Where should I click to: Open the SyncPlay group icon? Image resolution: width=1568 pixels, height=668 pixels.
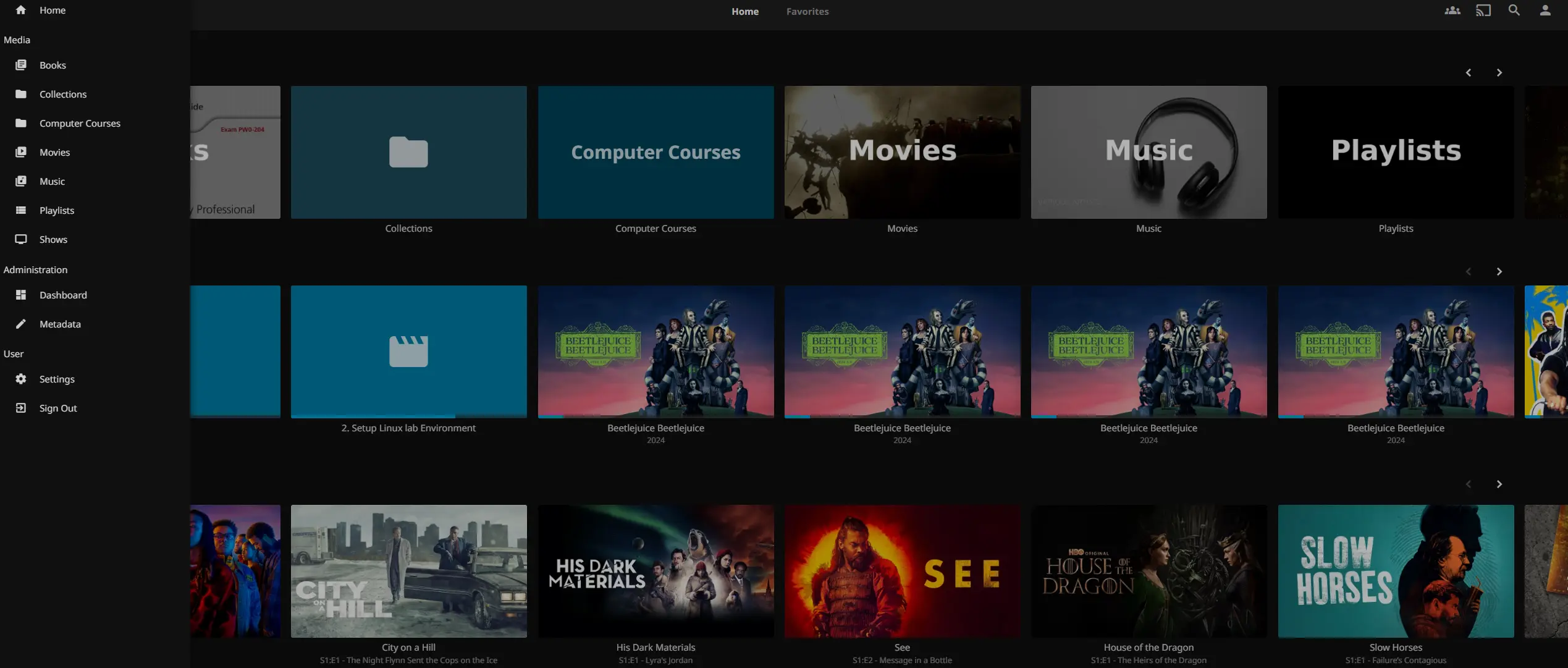tap(1452, 11)
